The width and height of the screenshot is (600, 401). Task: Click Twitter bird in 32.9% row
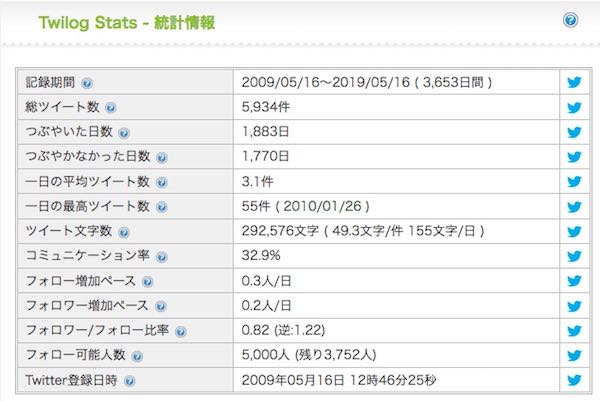click(574, 256)
